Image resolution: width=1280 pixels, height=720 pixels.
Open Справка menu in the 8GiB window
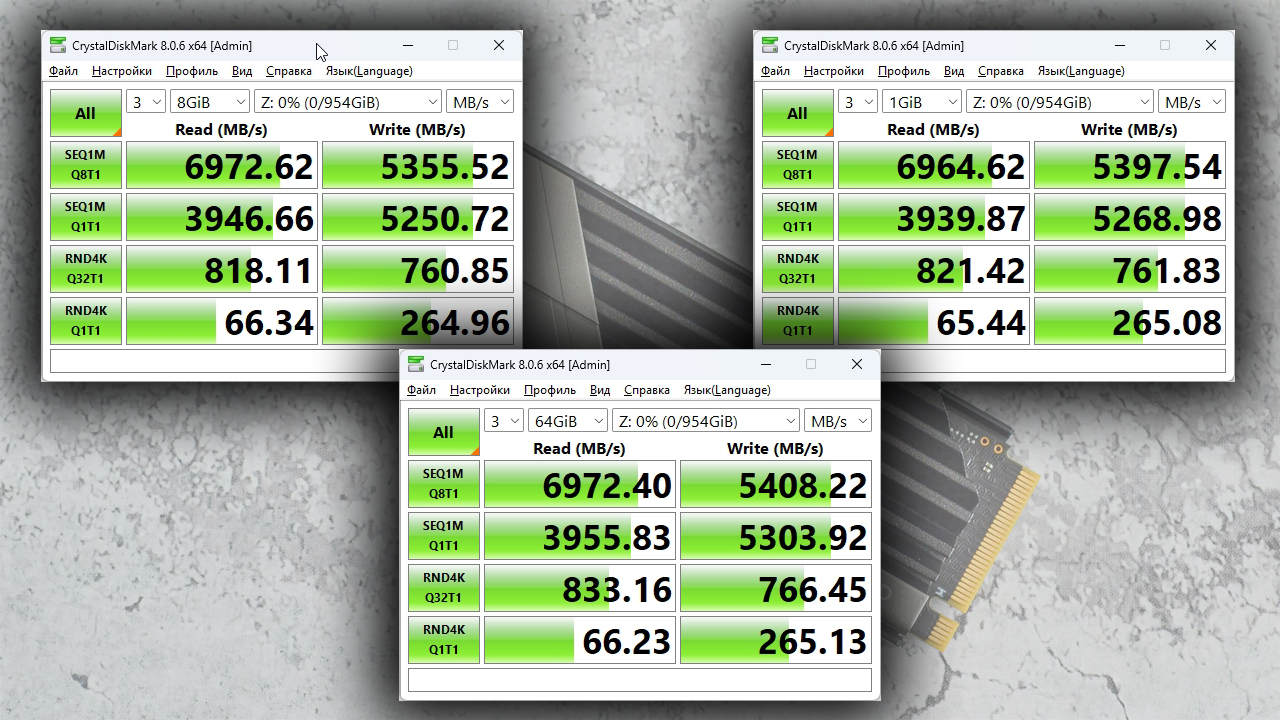[289, 71]
